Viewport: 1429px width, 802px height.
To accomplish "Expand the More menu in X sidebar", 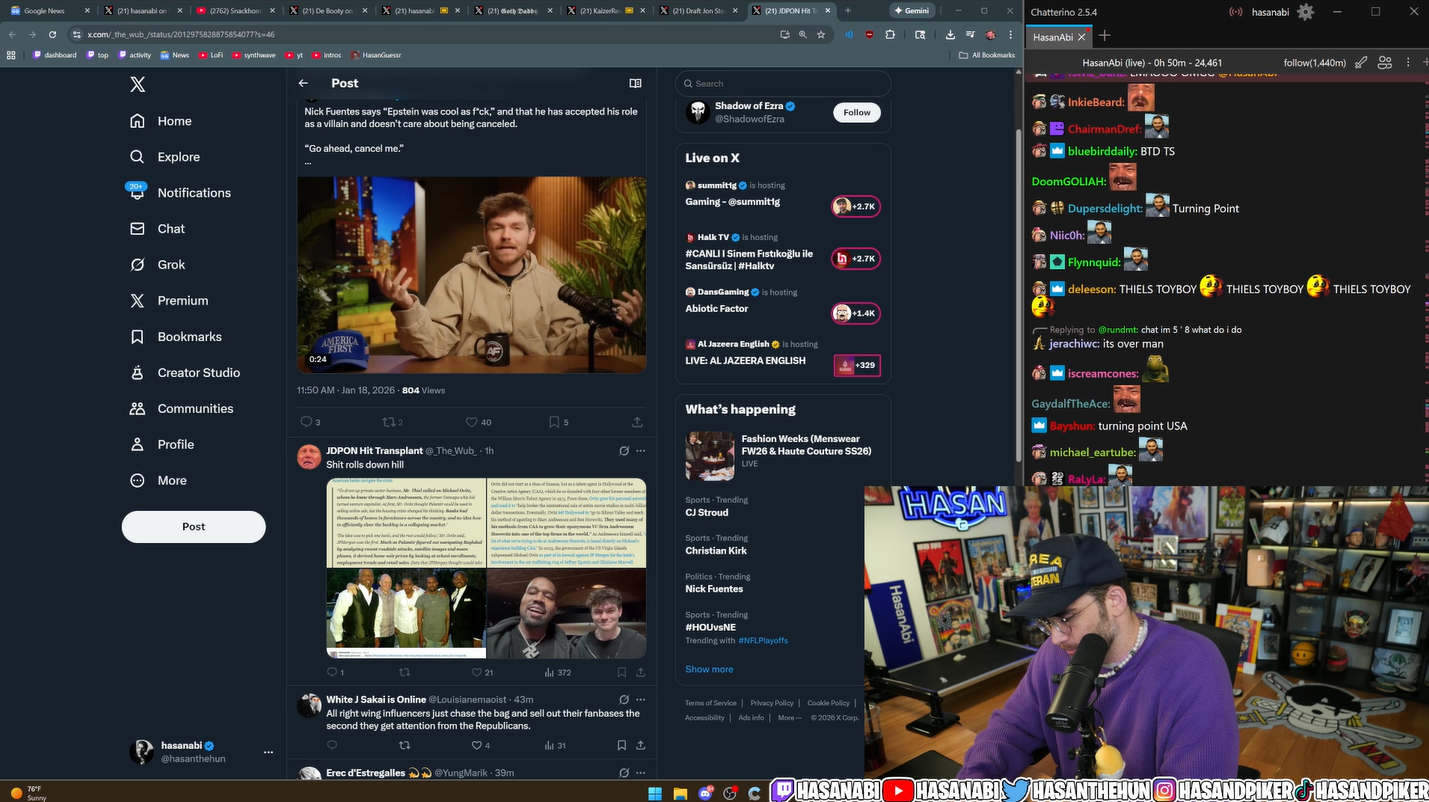I will [x=159, y=480].
